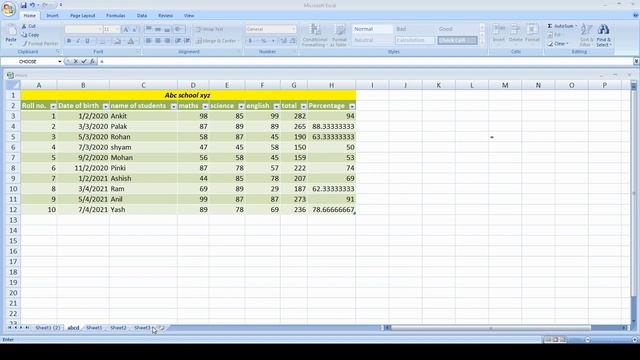The width and height of the screenshot is (640, 360).
Task: Select the Bad cell style
Action: point(414,29)
